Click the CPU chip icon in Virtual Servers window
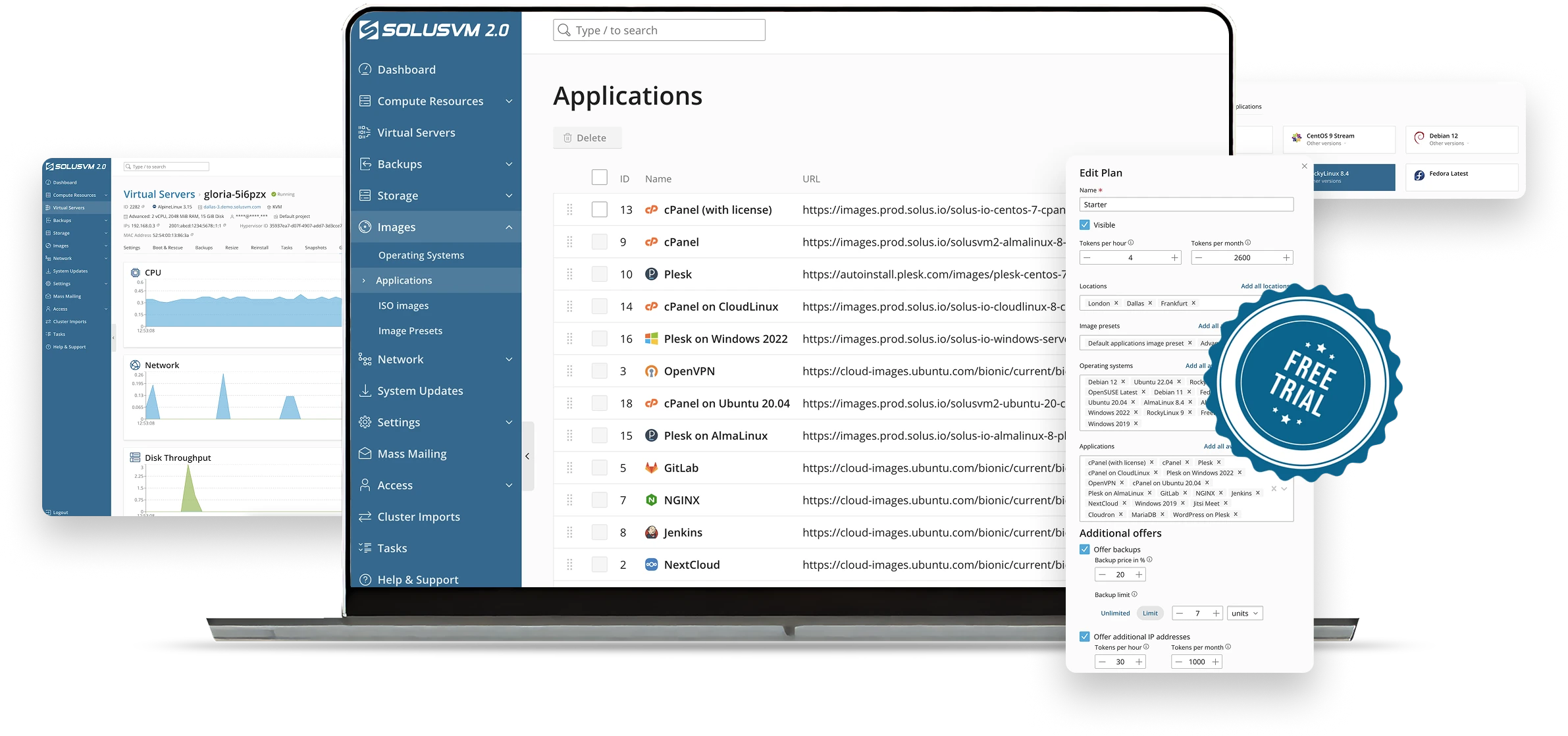1568x736 pixels. tap(135, 272)
